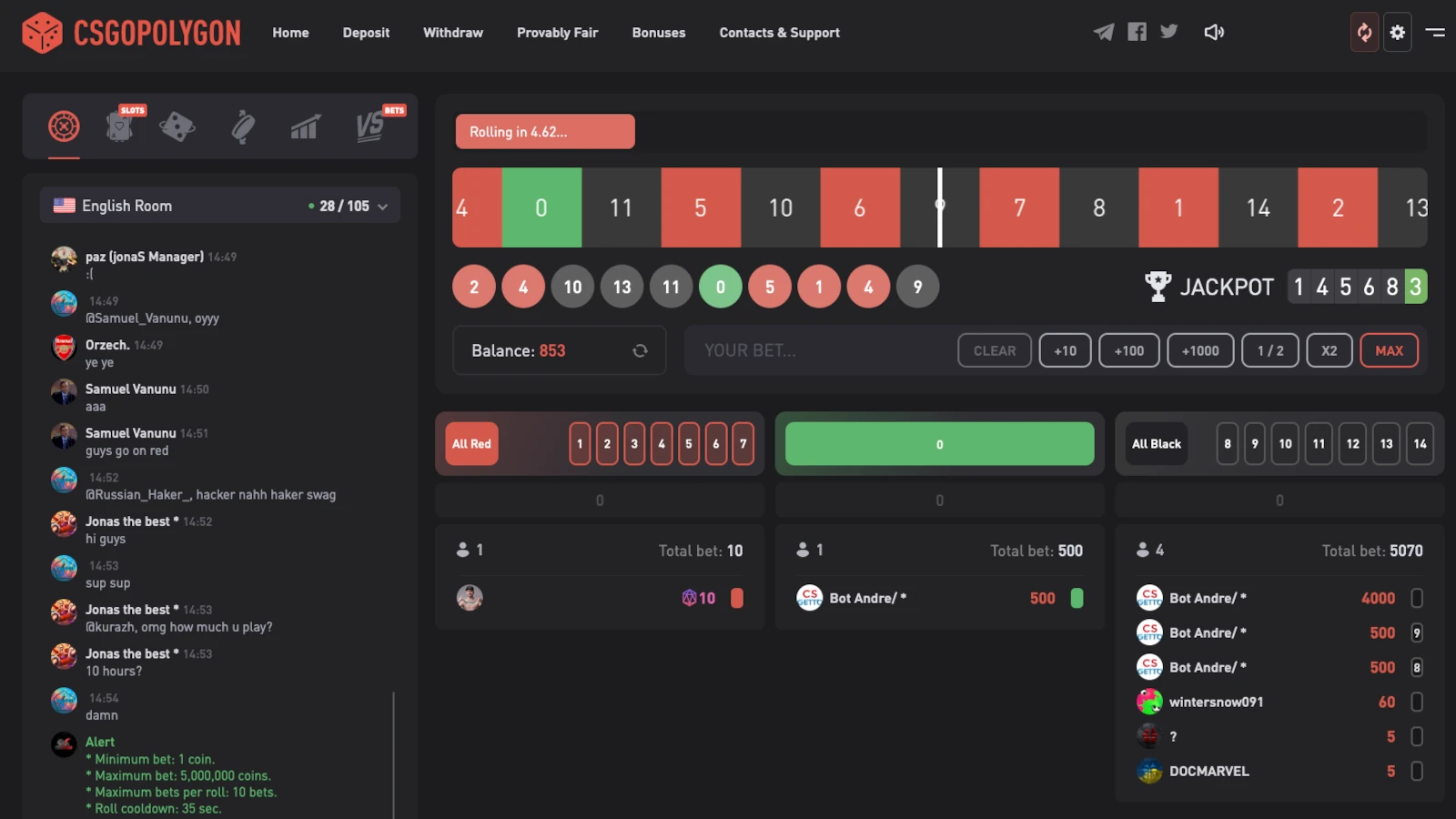Image resolution: width=1456 pixels, height=819 pixels.
Task: Bet on green 0
Action: click(x=939, y=444)
